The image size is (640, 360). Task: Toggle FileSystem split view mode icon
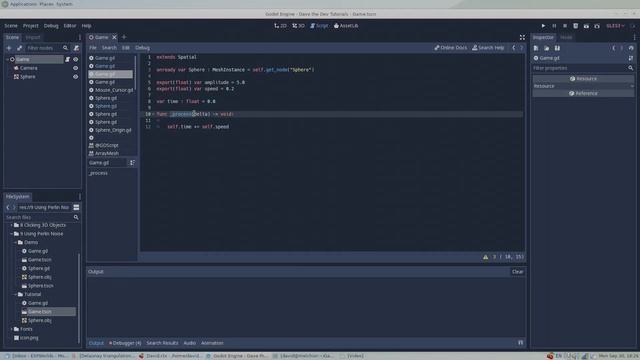pyautogui.click(x=76, y=207)
